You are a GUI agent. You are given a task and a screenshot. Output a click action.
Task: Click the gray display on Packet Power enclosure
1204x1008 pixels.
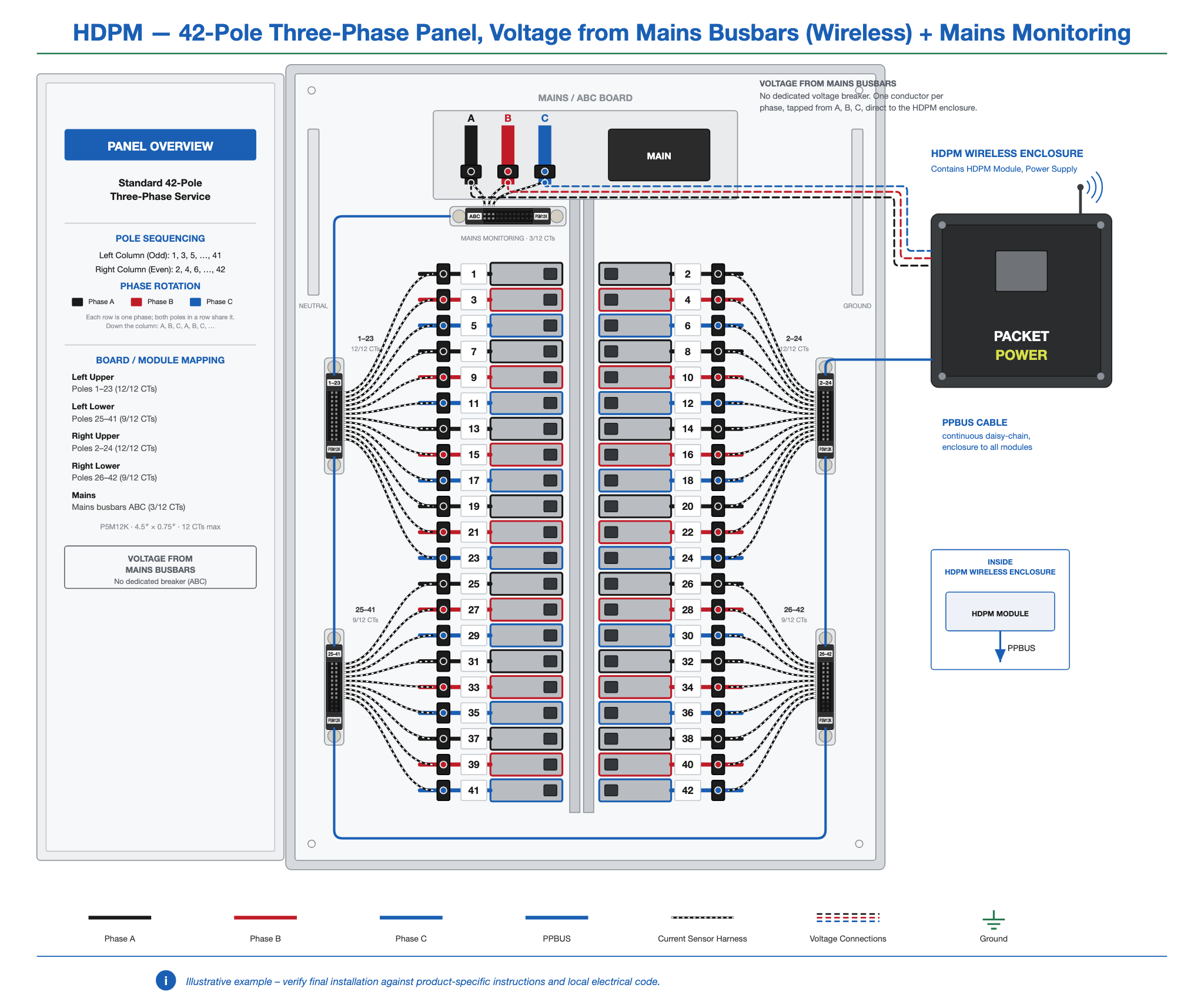click(1021, 271)
